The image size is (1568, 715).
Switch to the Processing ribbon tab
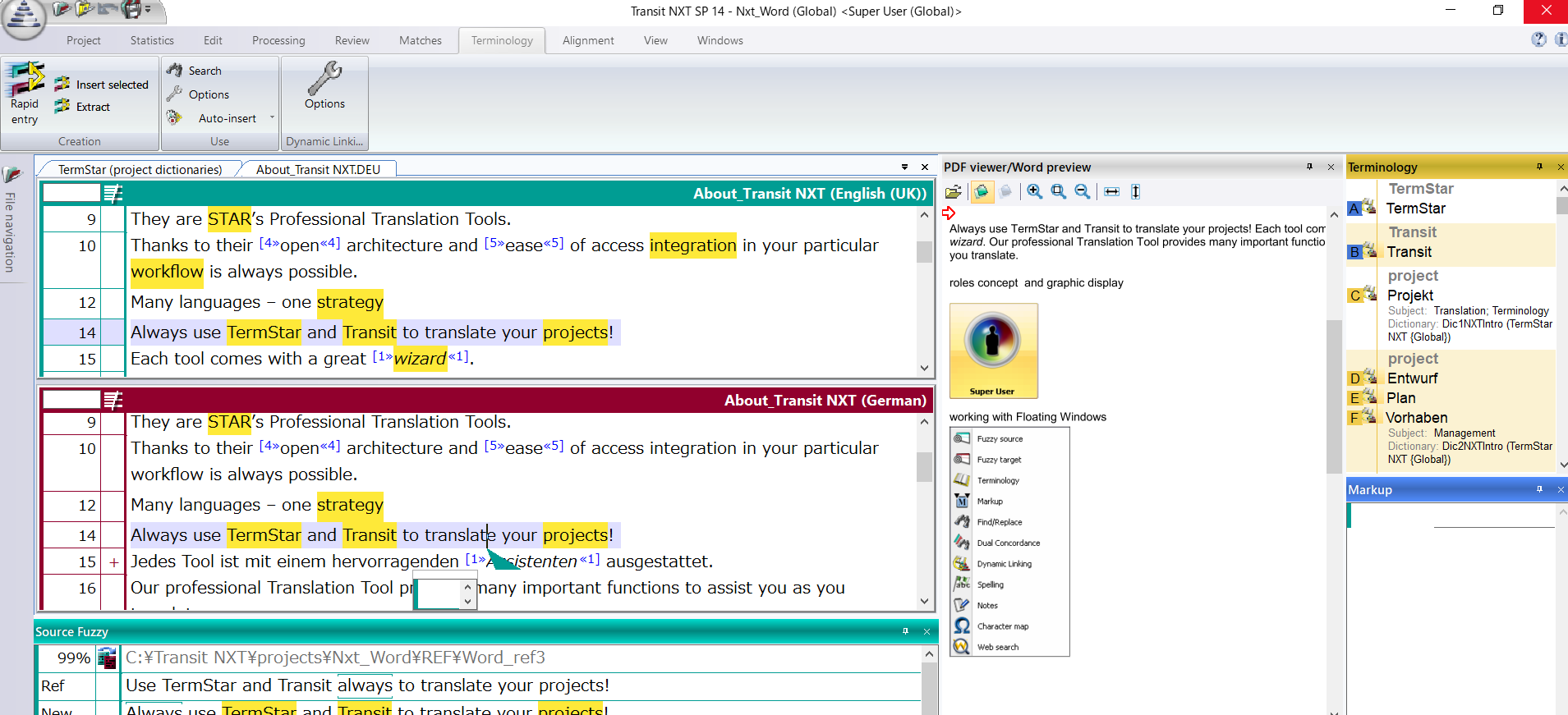[x=278, y=40]
